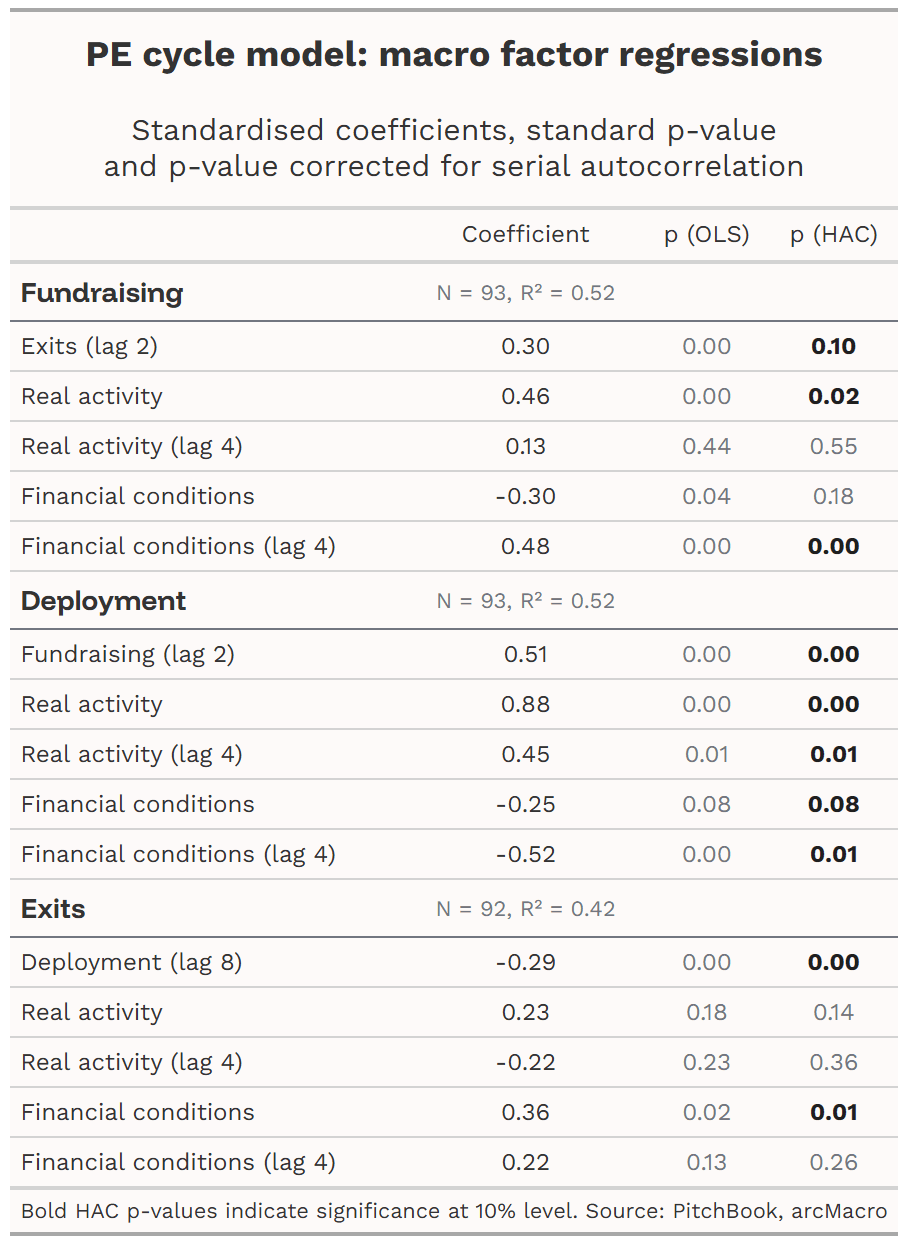Select the "Coefficient" column header

click(526, 234)
